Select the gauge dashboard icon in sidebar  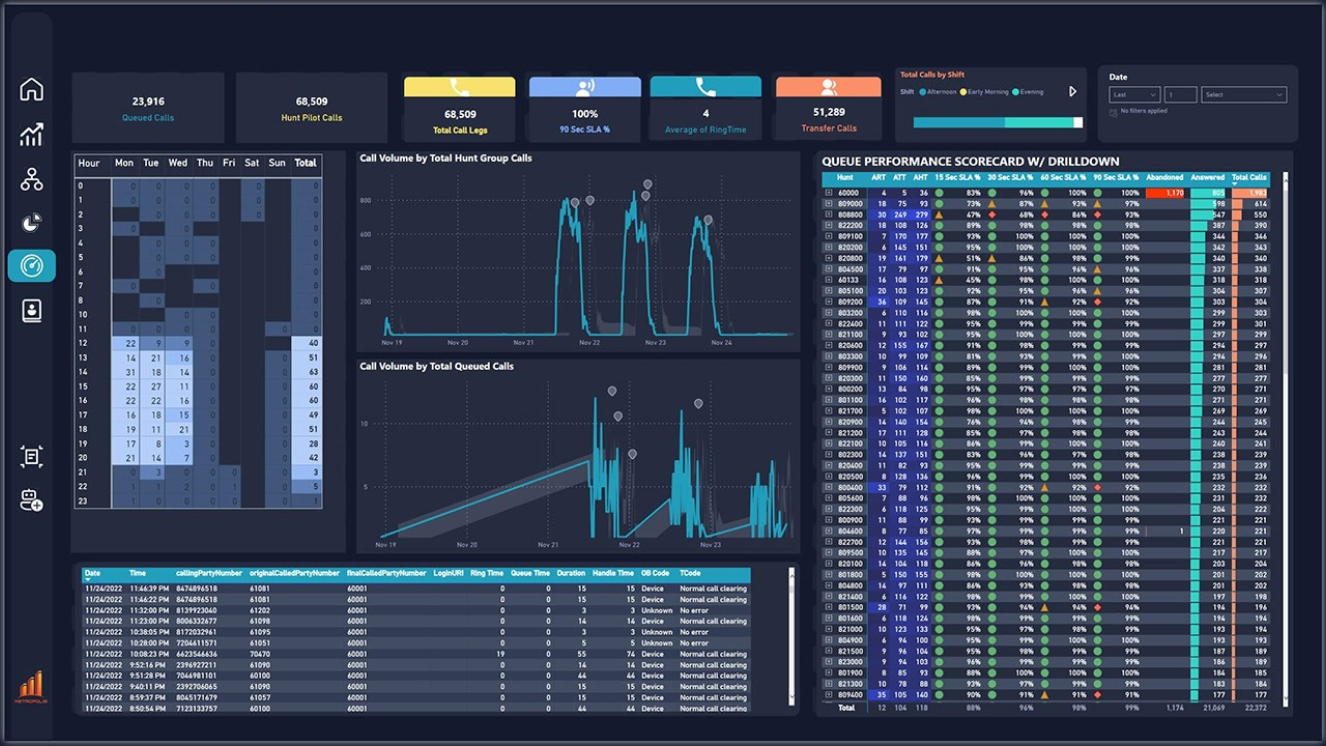pos(31,266)
